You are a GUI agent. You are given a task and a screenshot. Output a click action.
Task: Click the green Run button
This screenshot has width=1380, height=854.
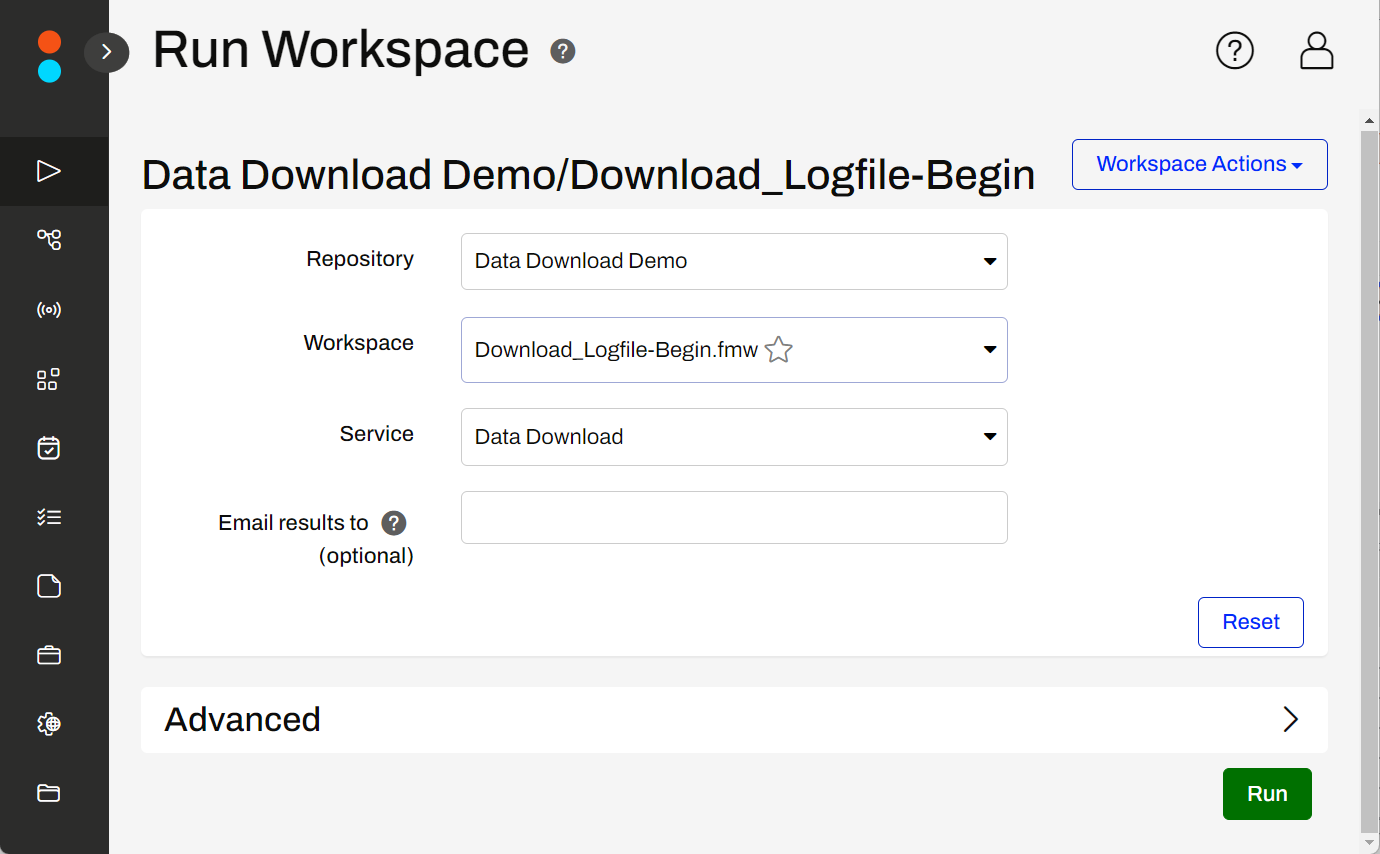[1266, 794]
